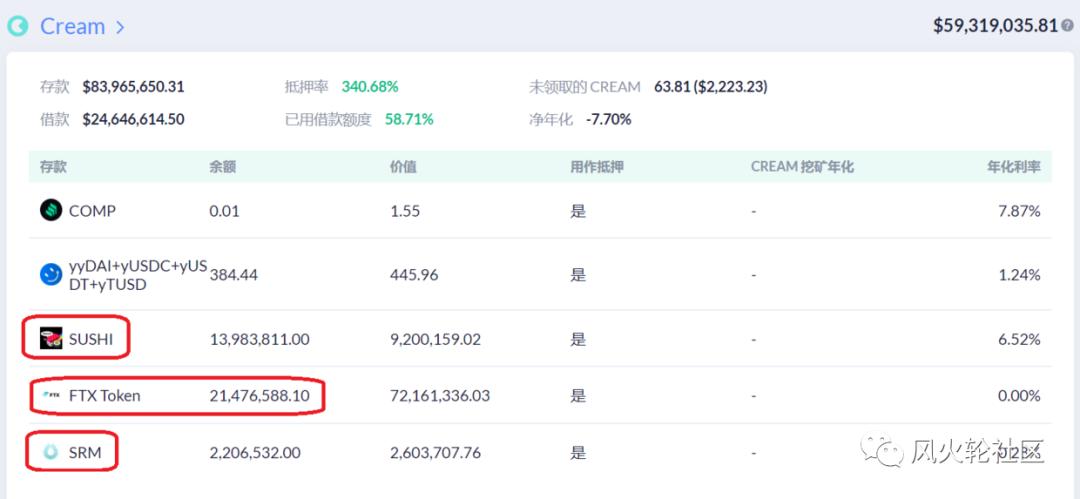Select FTX Token value 72,161,336.03

pos(440,396)
